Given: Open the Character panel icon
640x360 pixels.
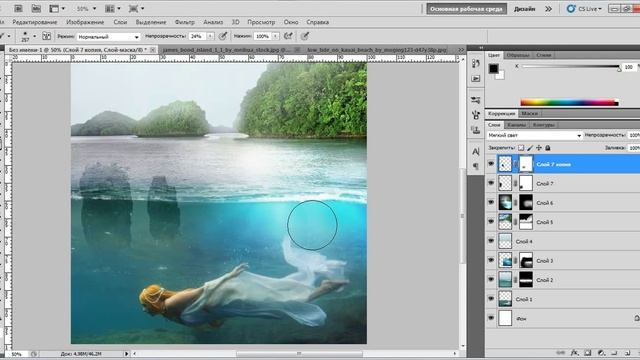Looking at the screenshot, I should point(476,151).
